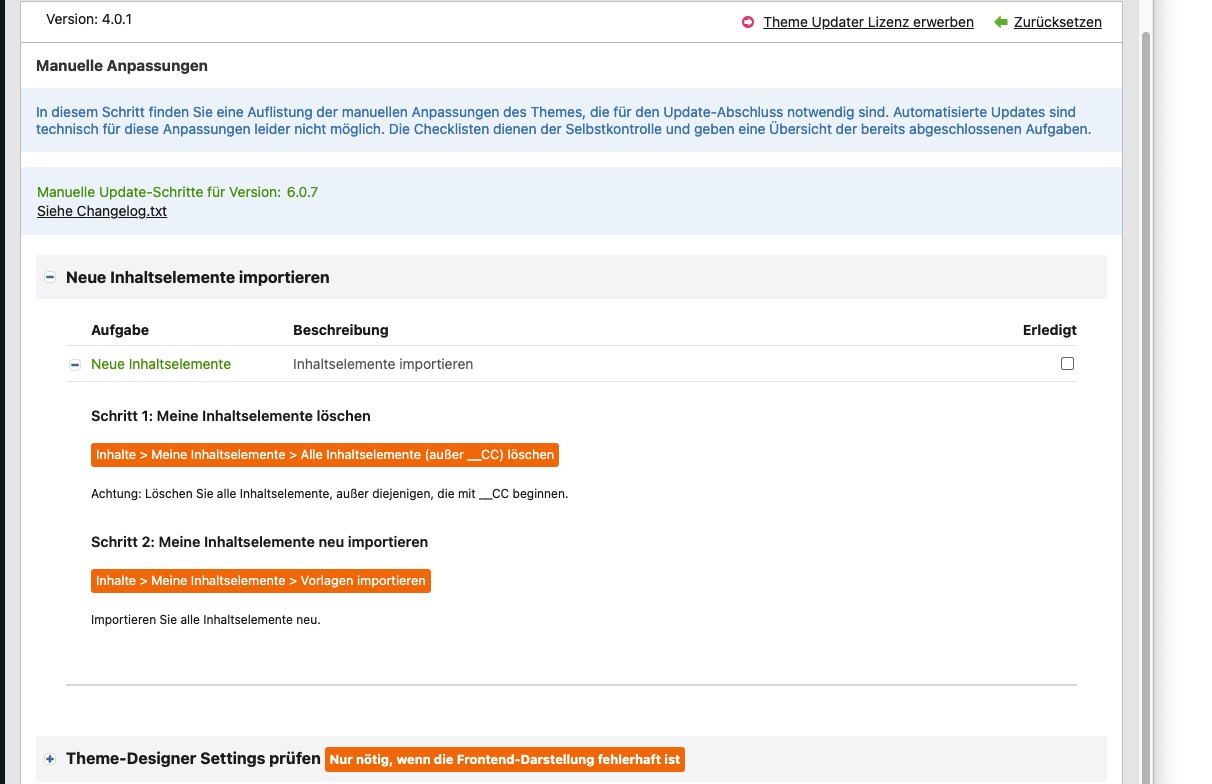Click the orange Alle Inhaltselemente löschen path badge

coord(325,455)
